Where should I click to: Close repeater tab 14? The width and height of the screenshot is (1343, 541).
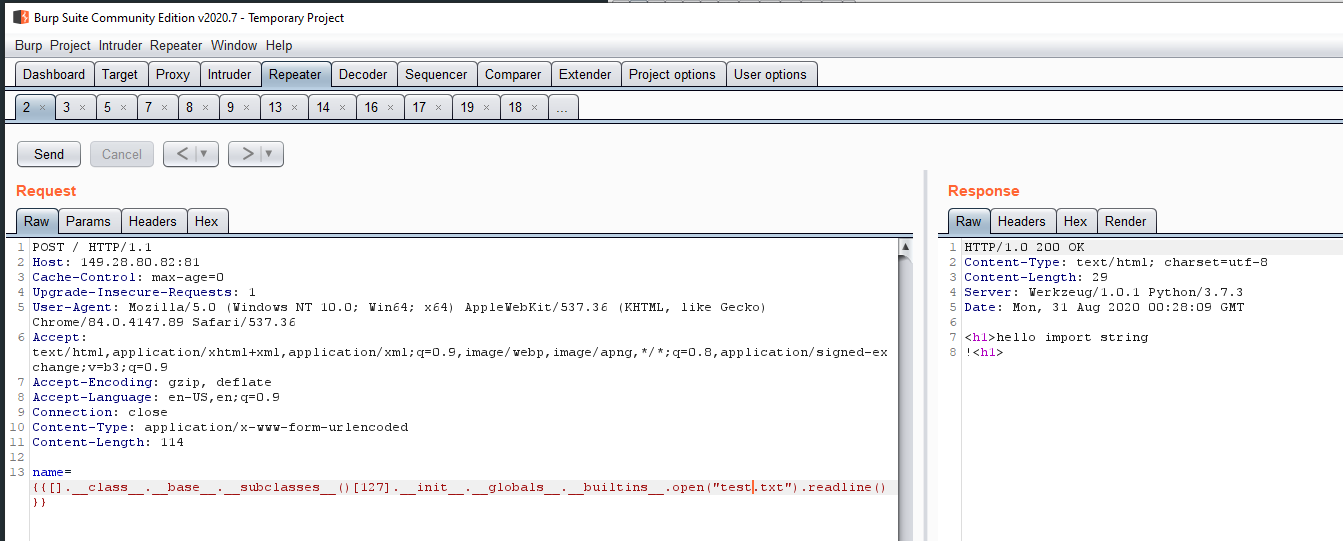click(342, 108)
